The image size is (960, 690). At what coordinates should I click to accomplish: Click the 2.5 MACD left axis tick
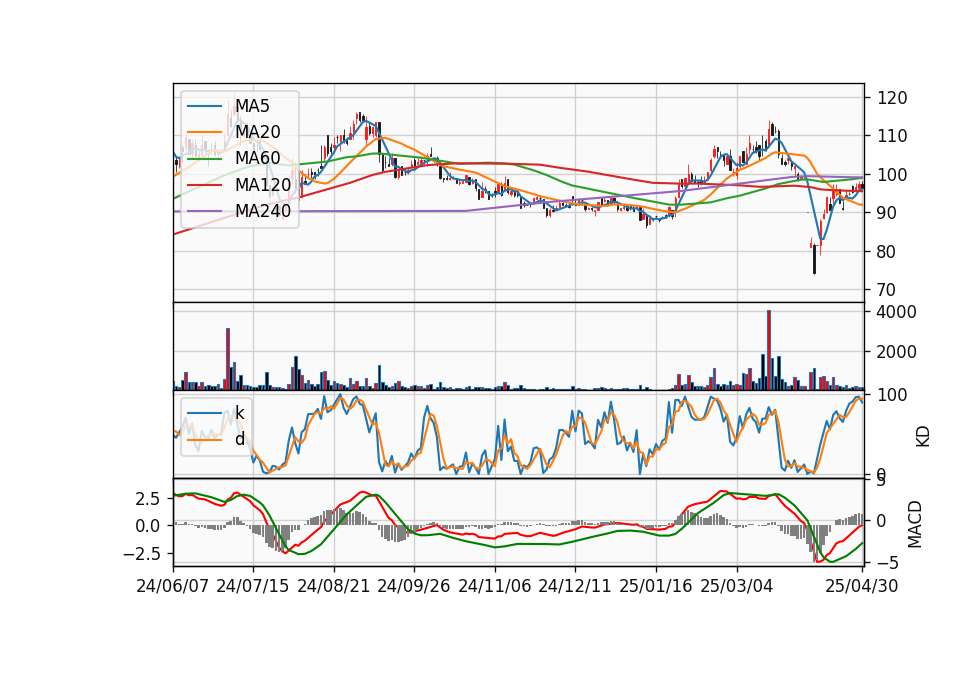click(x=148, y=499)
